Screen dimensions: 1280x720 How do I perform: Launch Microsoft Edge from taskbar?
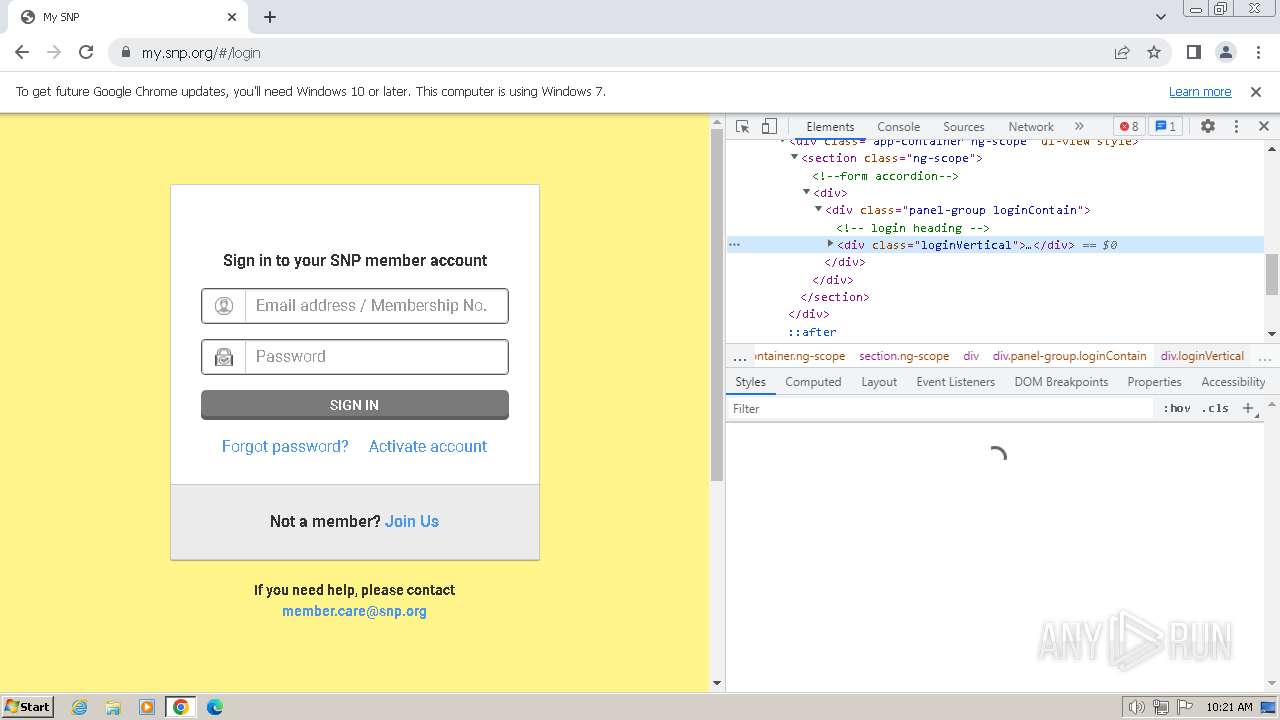click(215, 707)
